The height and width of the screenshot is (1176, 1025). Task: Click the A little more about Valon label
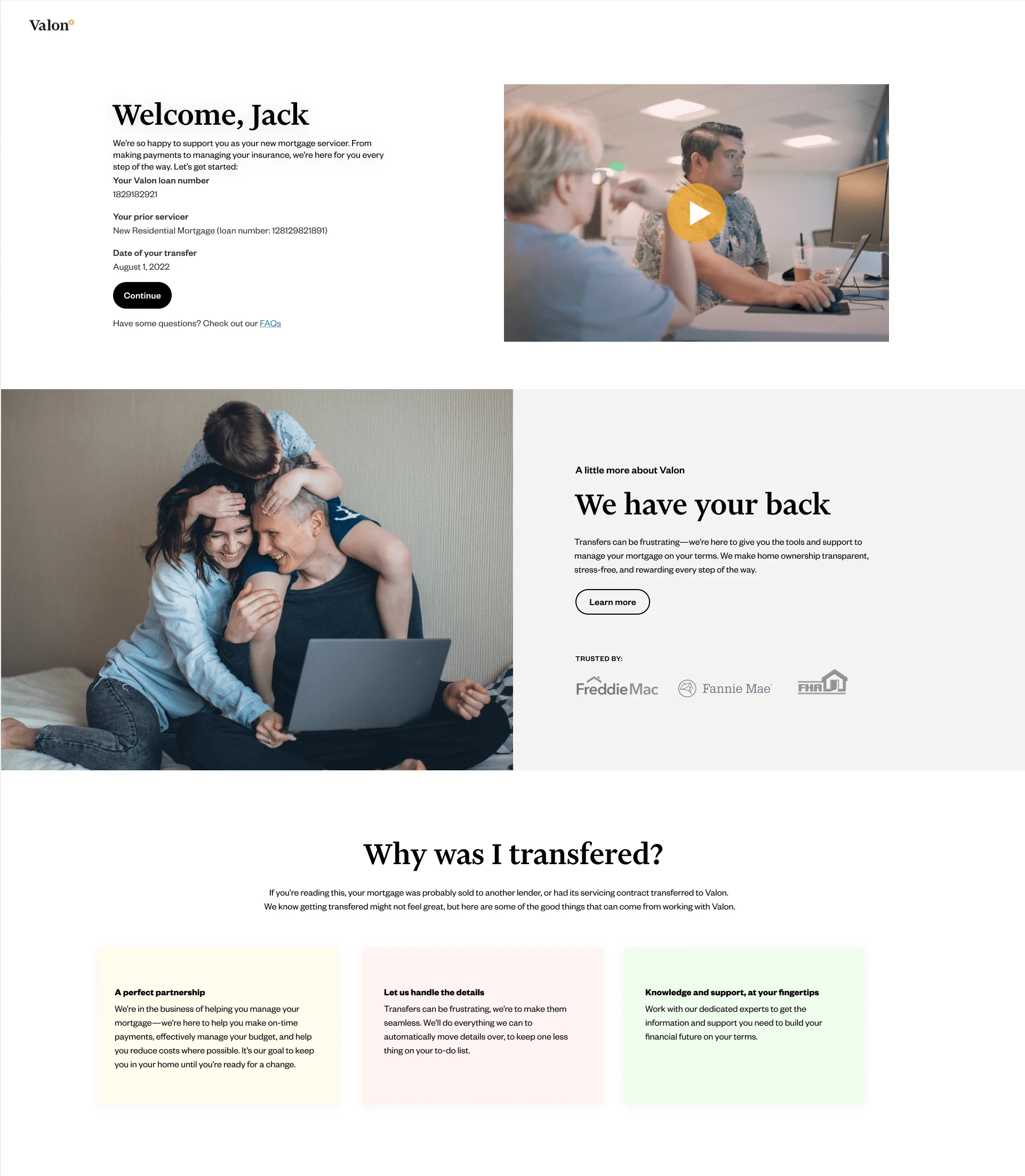pos(629,470)
